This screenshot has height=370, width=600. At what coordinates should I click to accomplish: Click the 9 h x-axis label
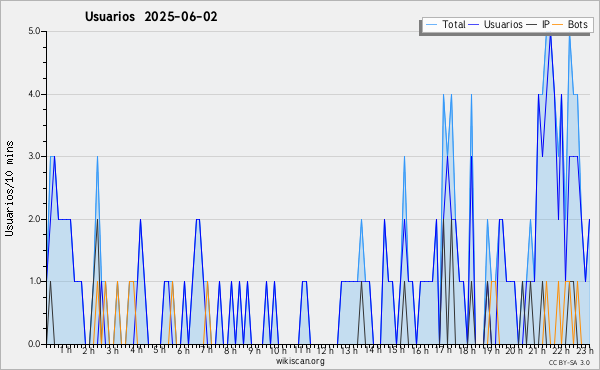tap(254, 350)
